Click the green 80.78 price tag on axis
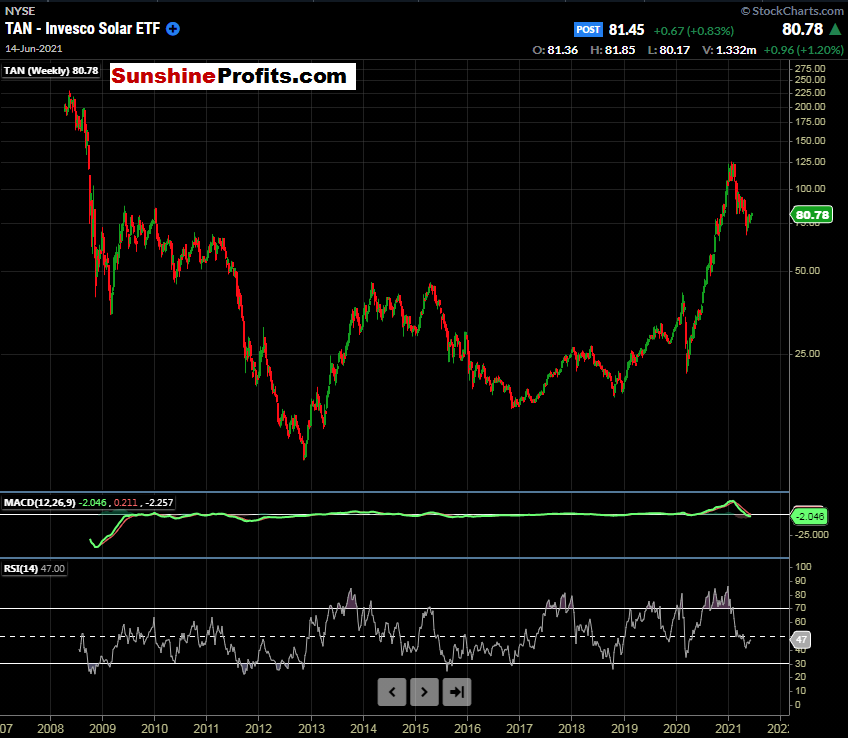This screenshot has height=738, width=848. tap(812, 215)
